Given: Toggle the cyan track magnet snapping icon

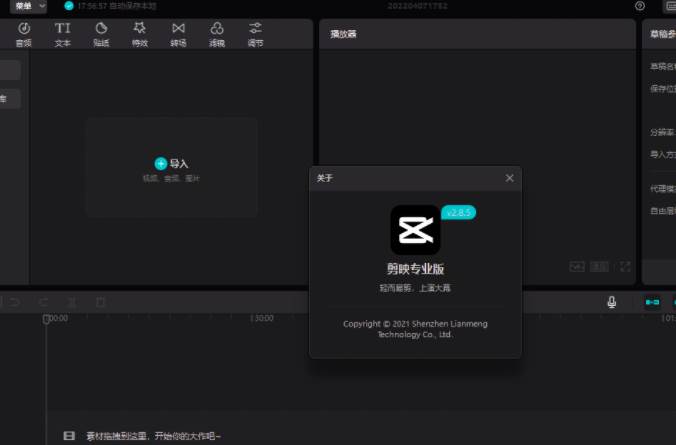Looking at the screenshot, I should [x=652, y=302].
